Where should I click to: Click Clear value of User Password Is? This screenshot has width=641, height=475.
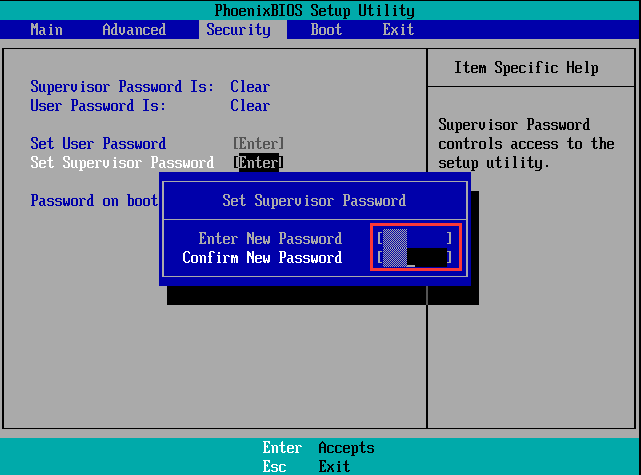point(250,106)
